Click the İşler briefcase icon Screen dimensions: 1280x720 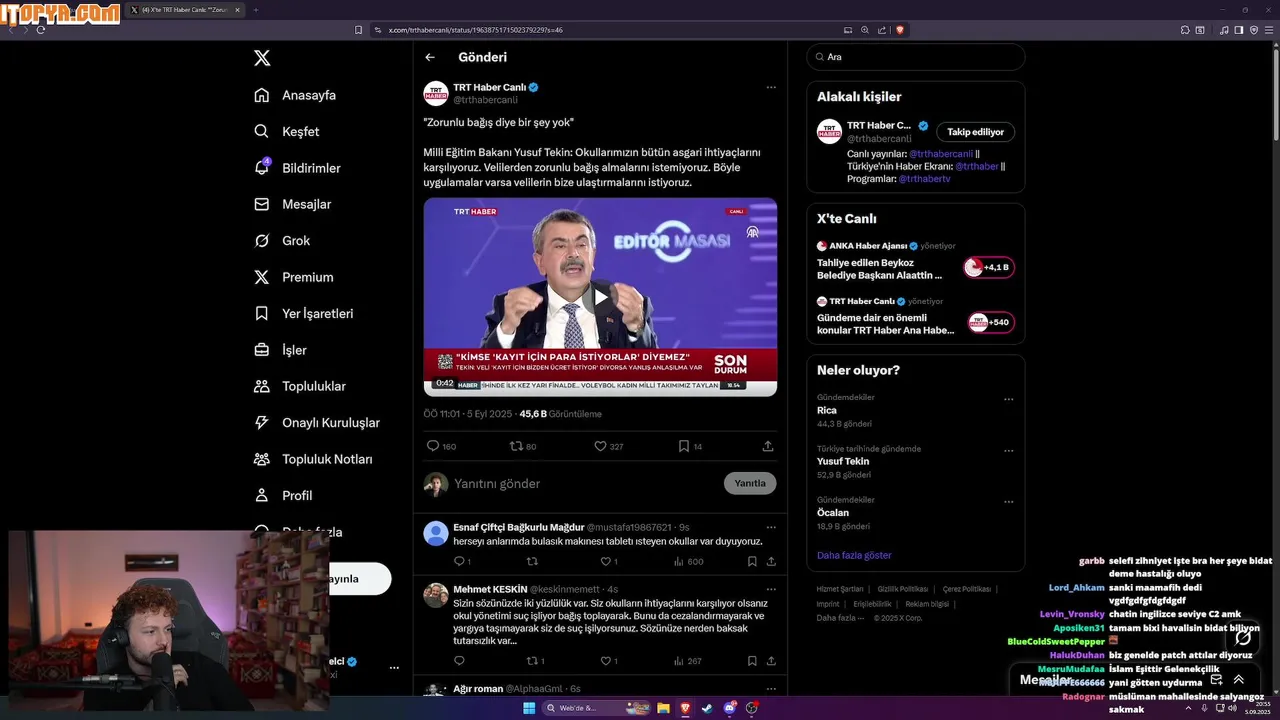point(262,350)
